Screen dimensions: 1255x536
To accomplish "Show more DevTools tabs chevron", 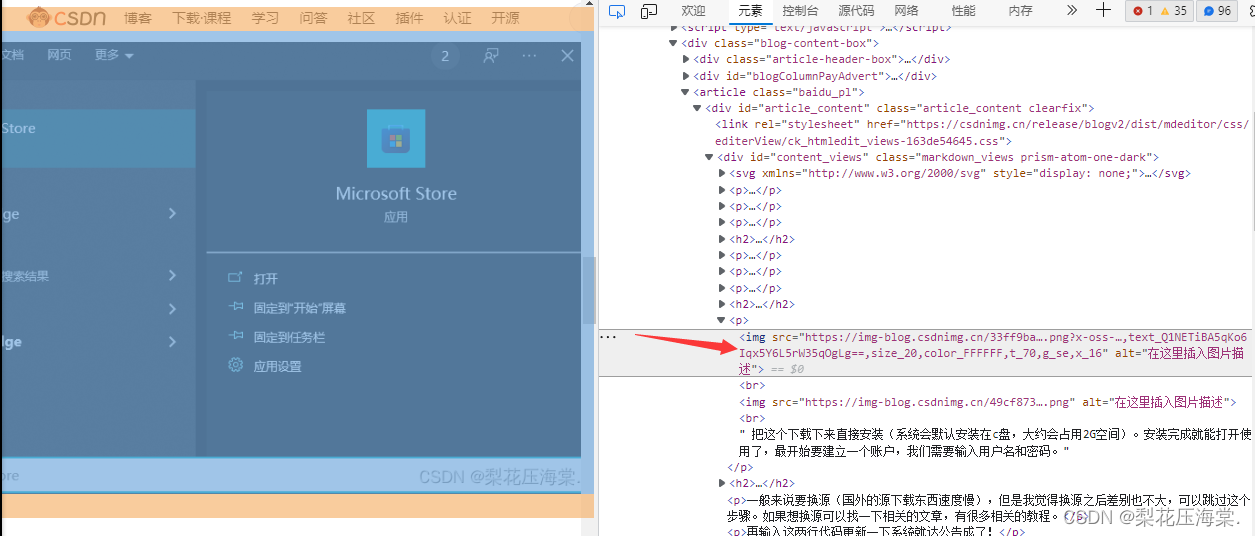I will (x=1072, y=10).
